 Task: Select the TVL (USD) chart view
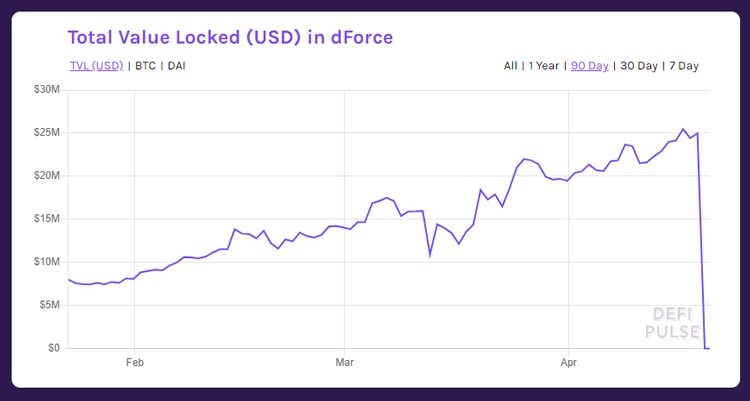96,66
